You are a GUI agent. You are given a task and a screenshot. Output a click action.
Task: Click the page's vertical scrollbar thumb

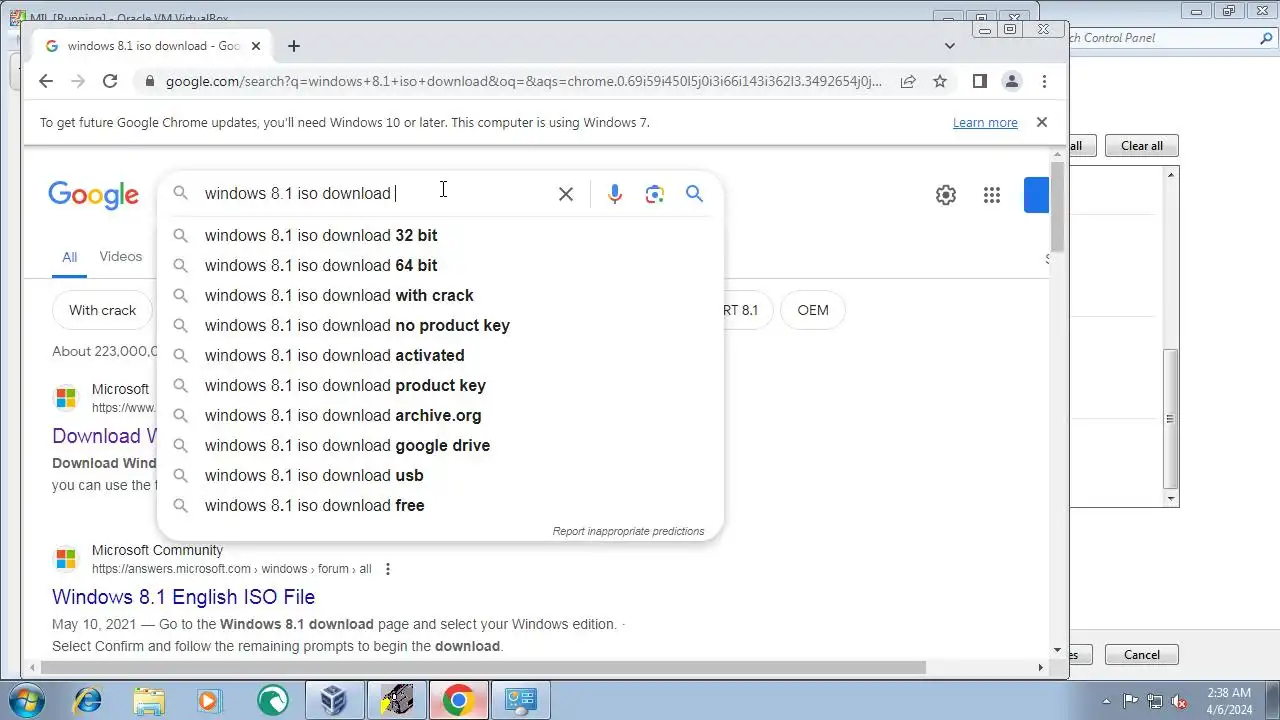click(x=1058, y=205)
